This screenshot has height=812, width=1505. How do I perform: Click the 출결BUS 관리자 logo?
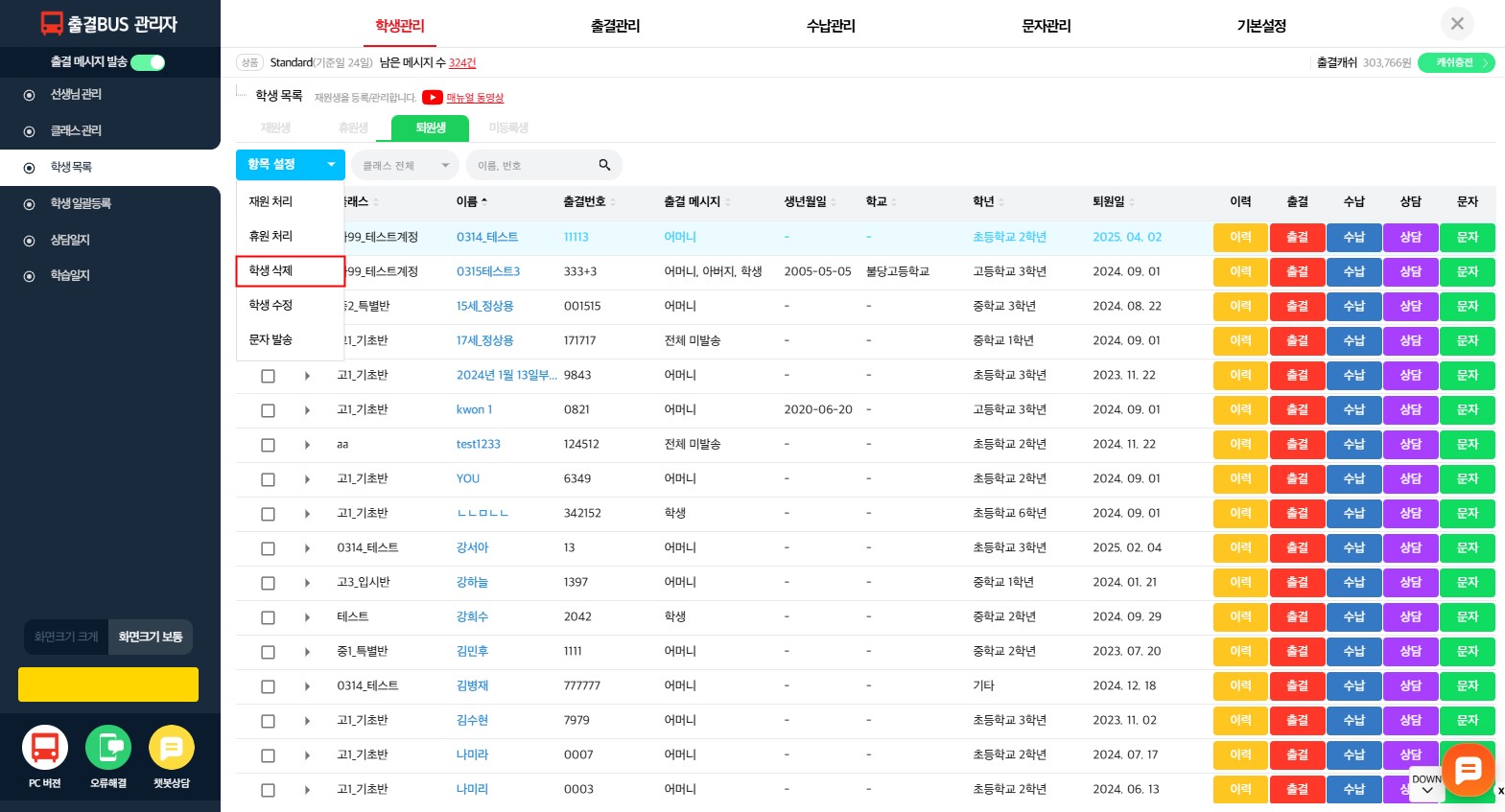(109, 24)
